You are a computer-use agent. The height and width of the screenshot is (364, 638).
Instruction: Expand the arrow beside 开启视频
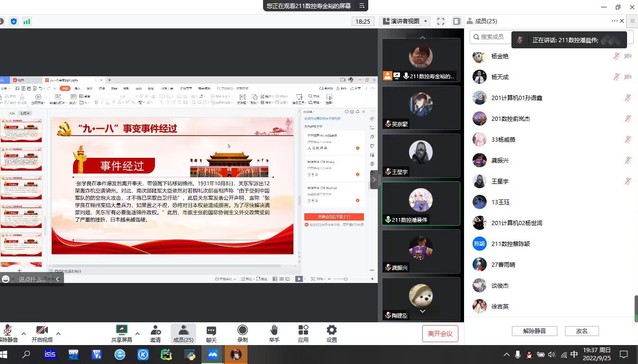click(x=58, y=333)
